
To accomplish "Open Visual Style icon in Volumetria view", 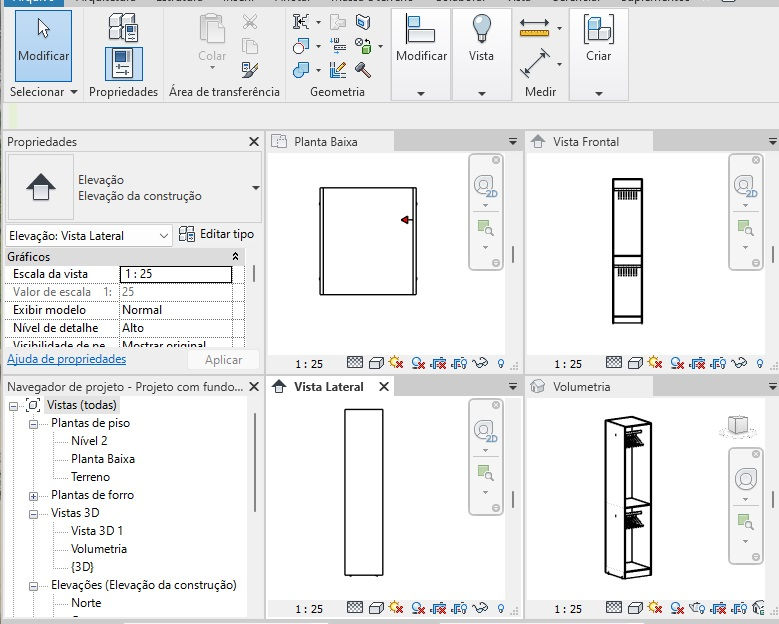I will click(635, 608).
